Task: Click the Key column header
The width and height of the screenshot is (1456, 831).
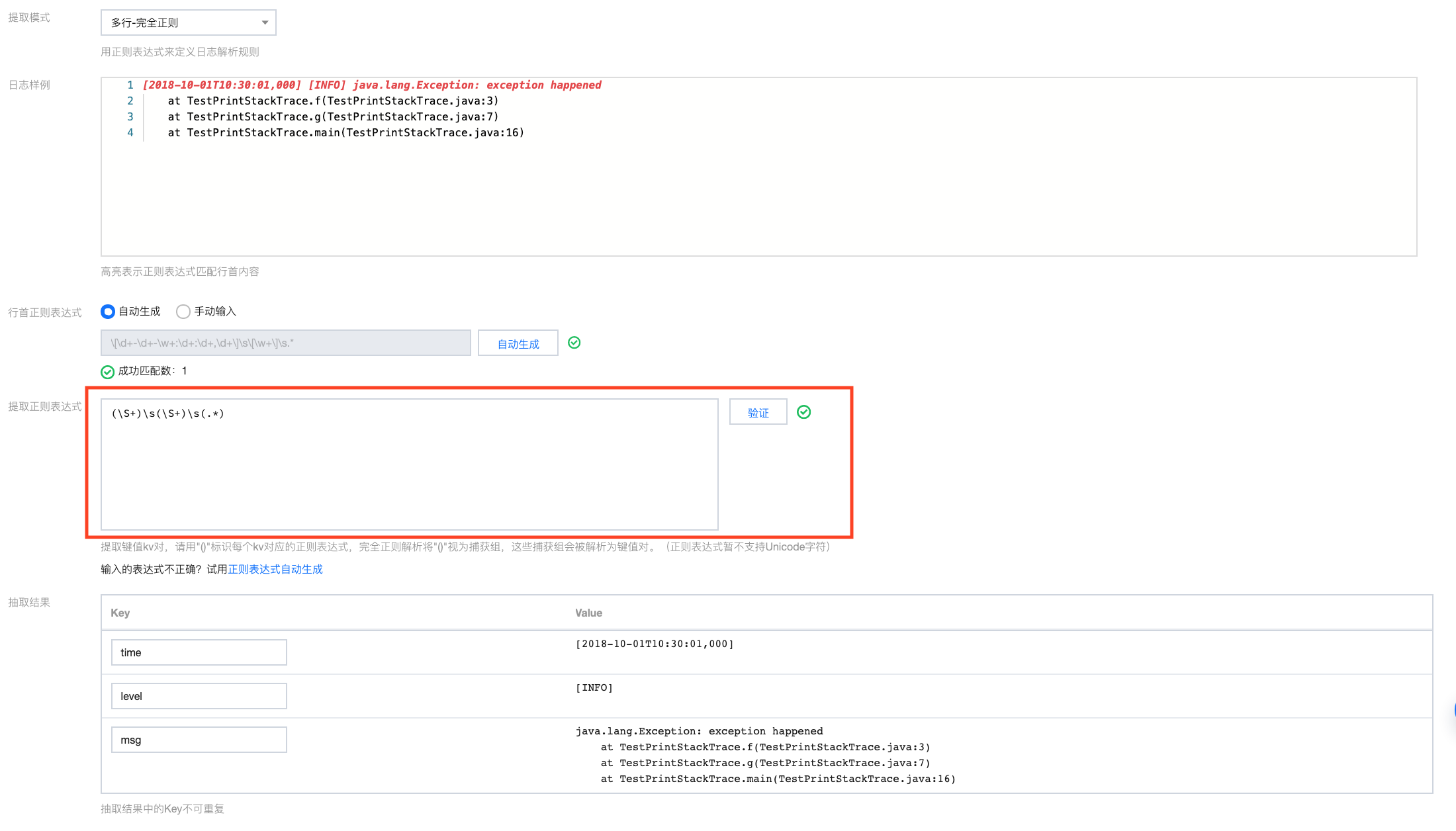Action: [x=120, y=613]
